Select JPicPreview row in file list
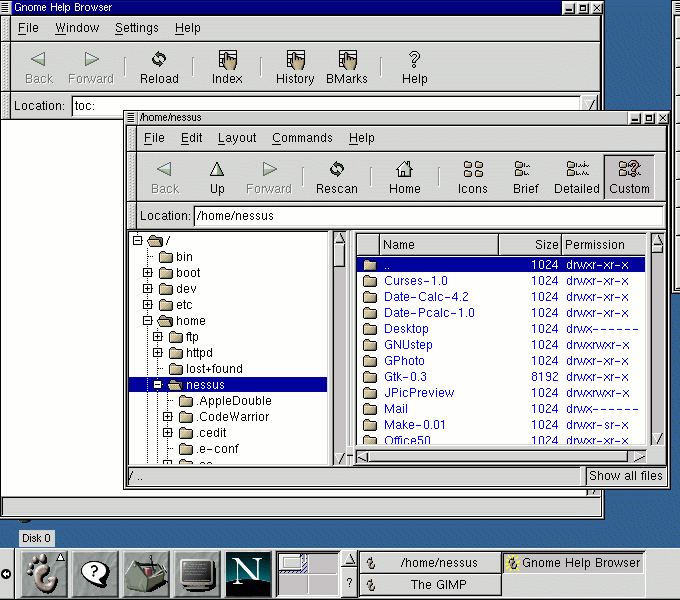This screenshot has width=680, height=600. coord(501,393)
